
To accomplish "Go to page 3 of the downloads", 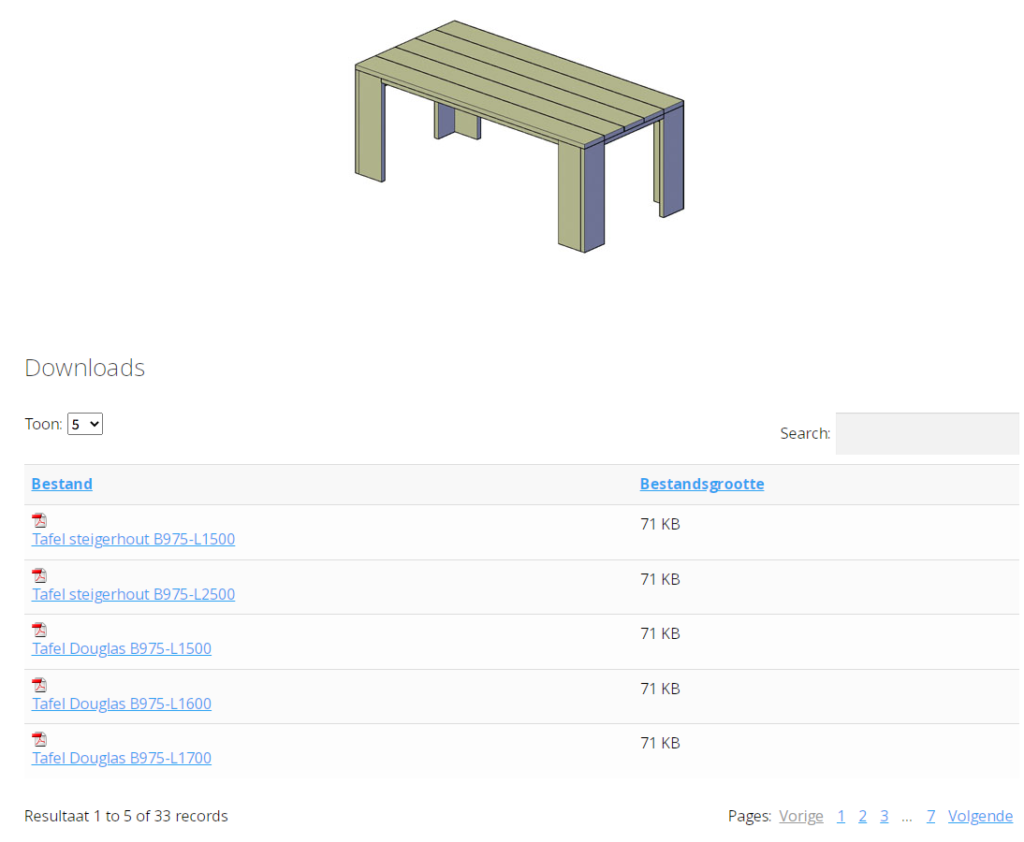I will coord(884,815).
